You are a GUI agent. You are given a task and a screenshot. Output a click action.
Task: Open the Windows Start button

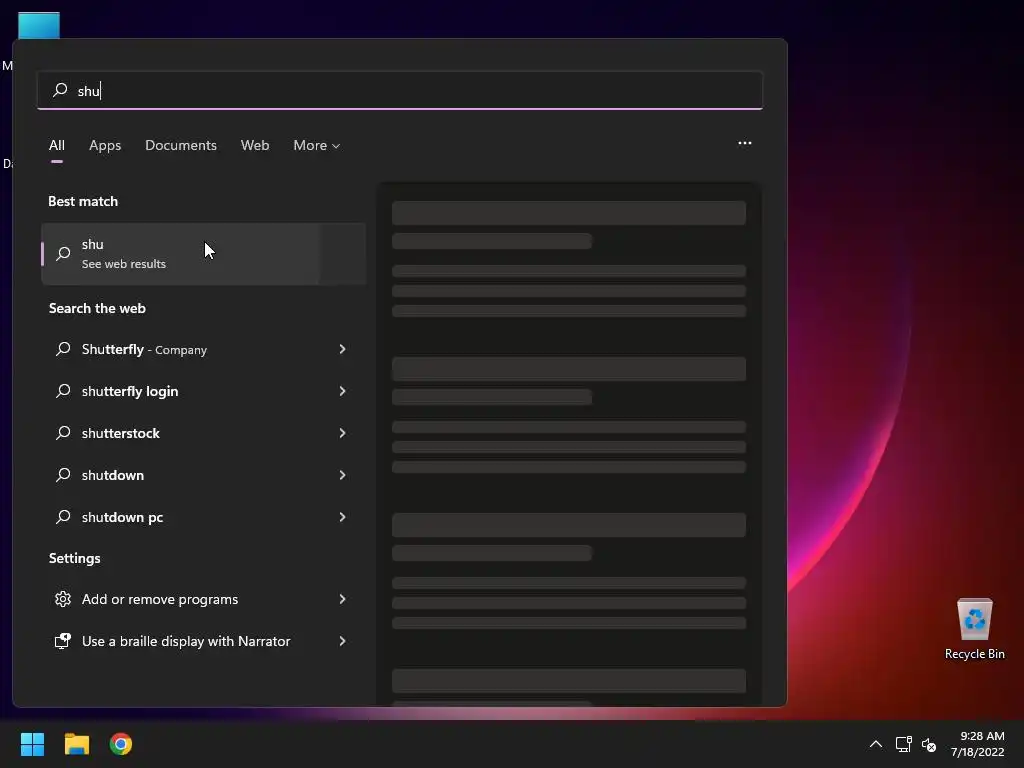click(32, 744)
